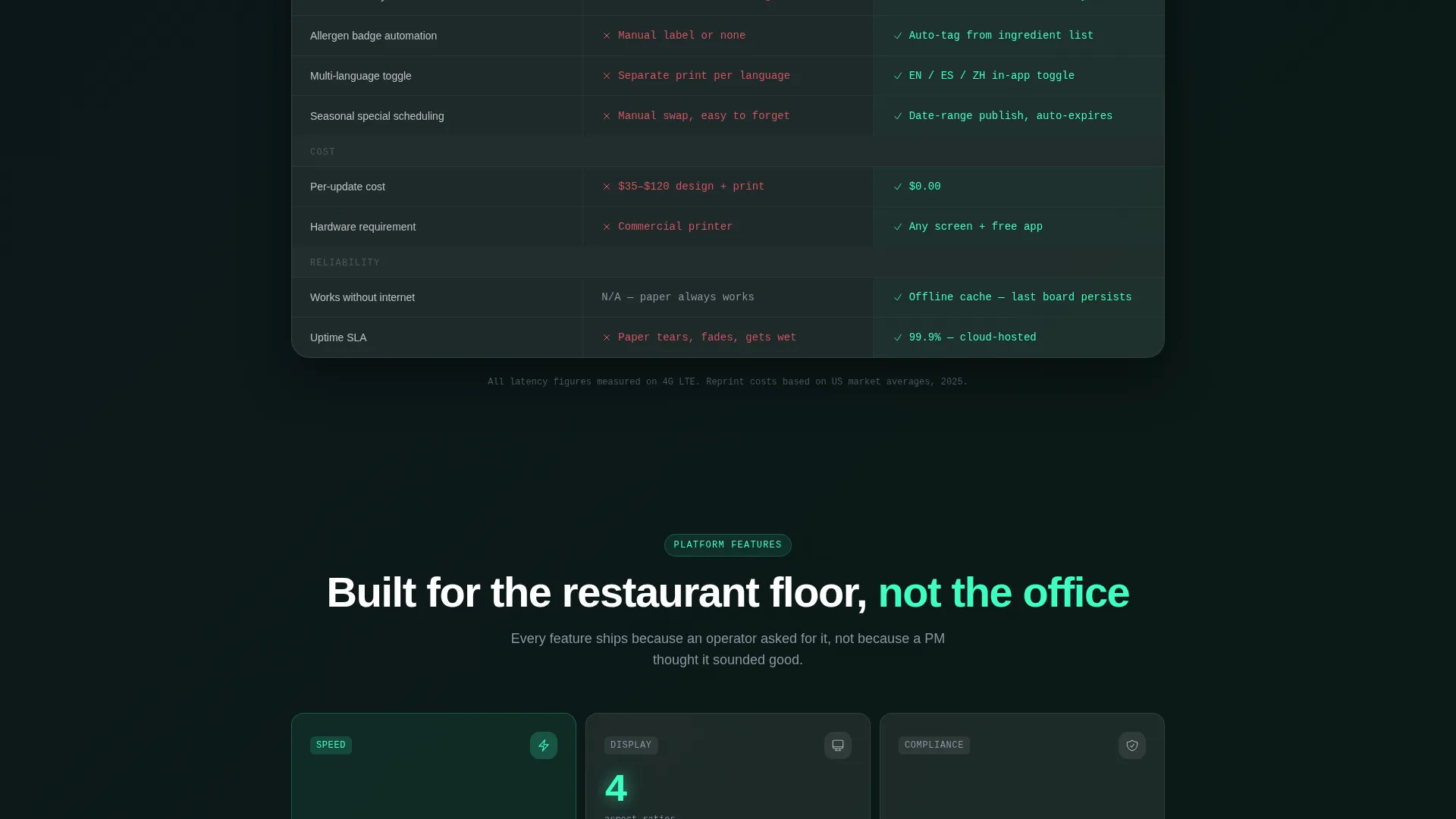Screen dimensions: 1456x819
Task: Click the checkmark beside 'EN / ES / ZH in-app toggle'
Action: [898, 76]
